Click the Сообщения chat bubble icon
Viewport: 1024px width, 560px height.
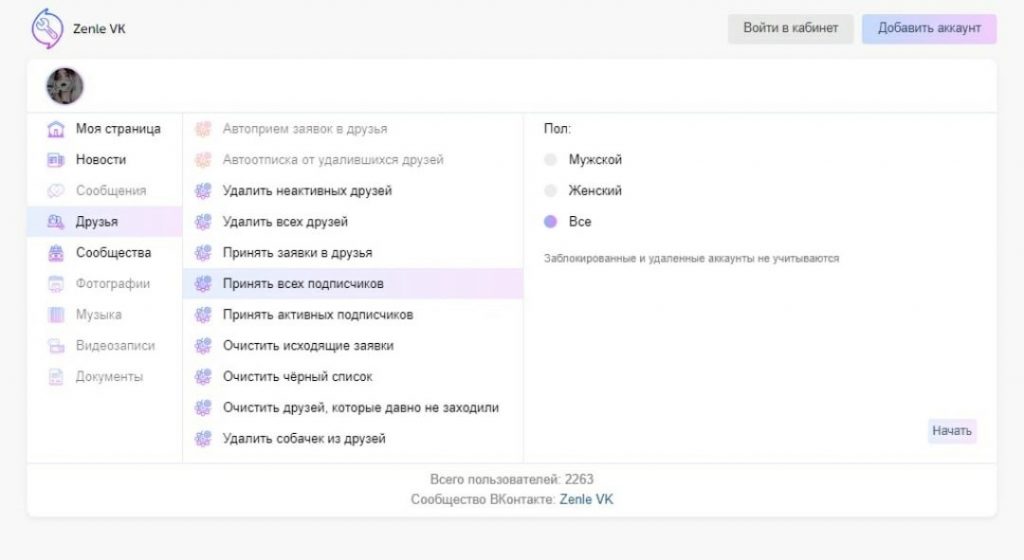point(56,191)
